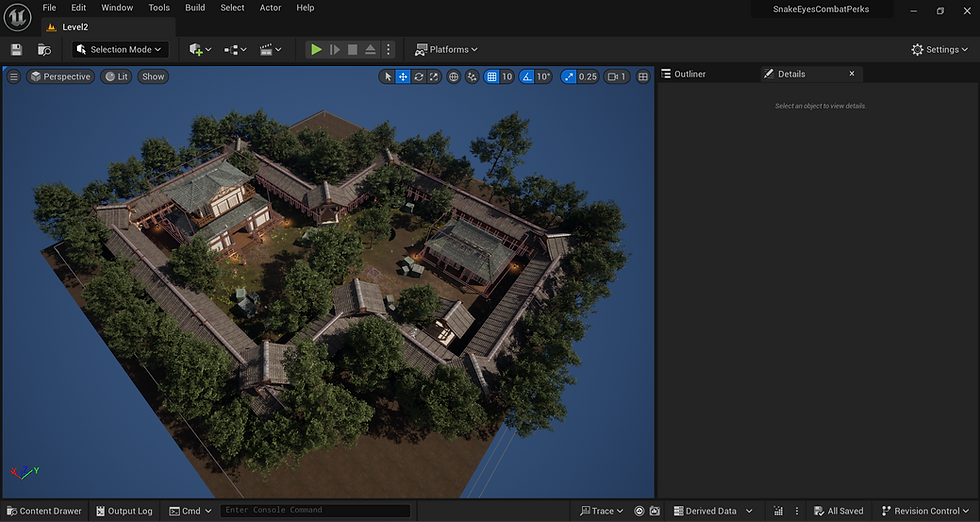Open the Settings dropdown
This screenshot has width=980, height=522.
pos(939,49)
